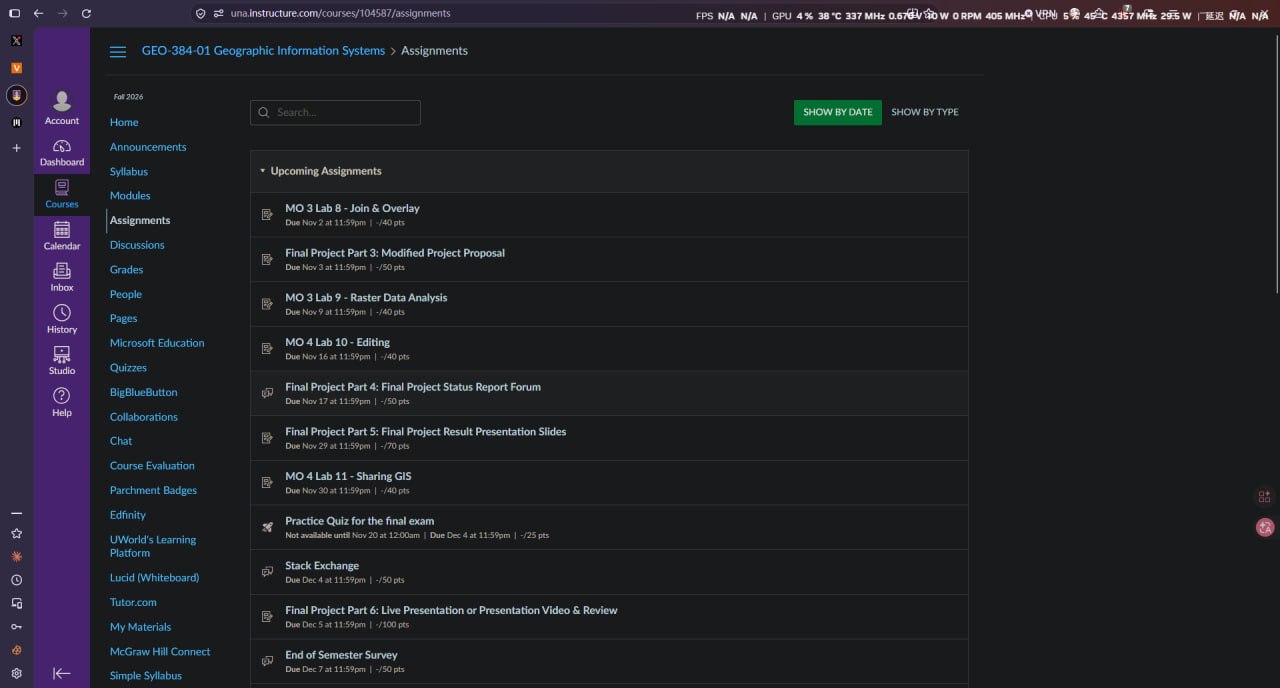This screenshot has height=688, width=1280.
Task: Open the floating pink translate button
Action: (x=1265, y=527)
